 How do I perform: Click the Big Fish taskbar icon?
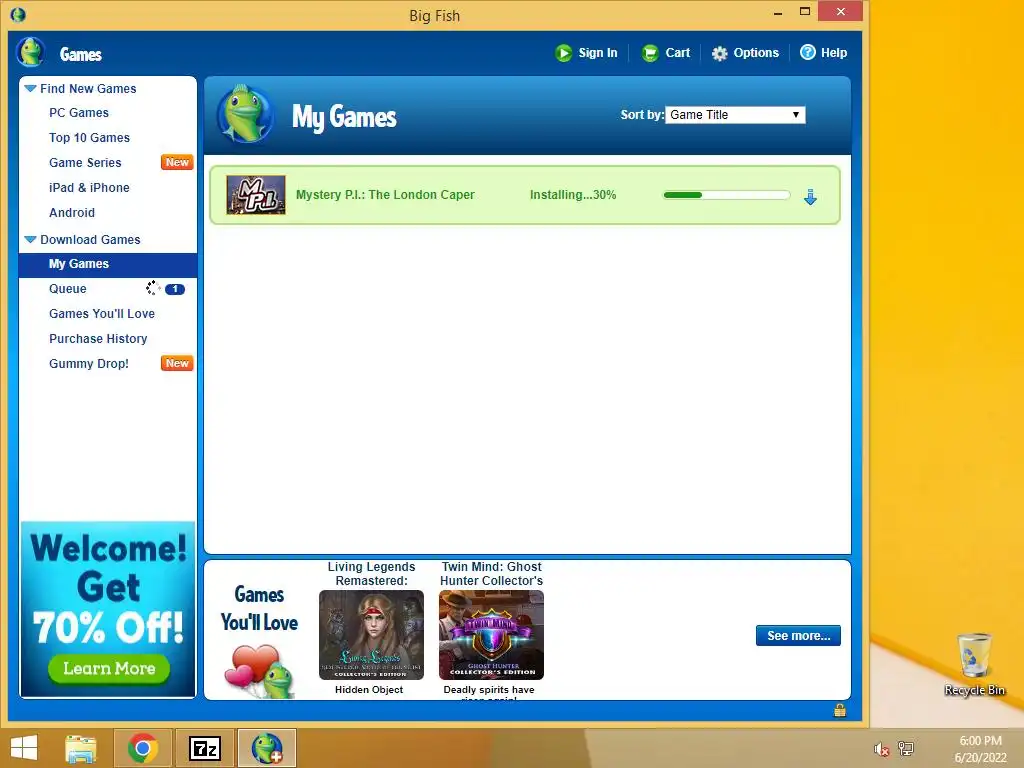point(267,748)
